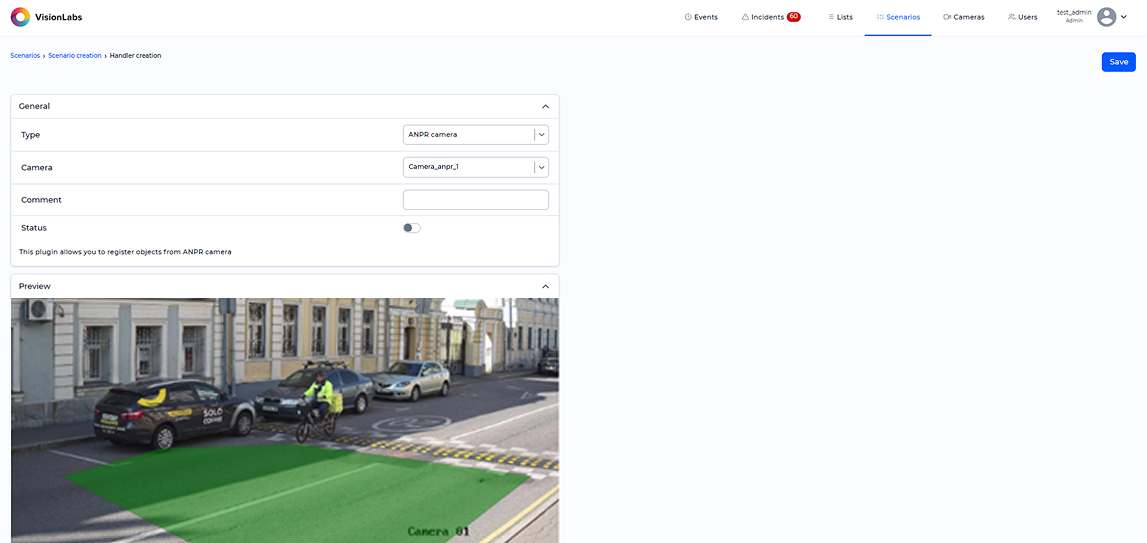Go to Scenario creation breadcrumb link
This screenshot has width=1147, height=543.
click(x=75, y=56)
